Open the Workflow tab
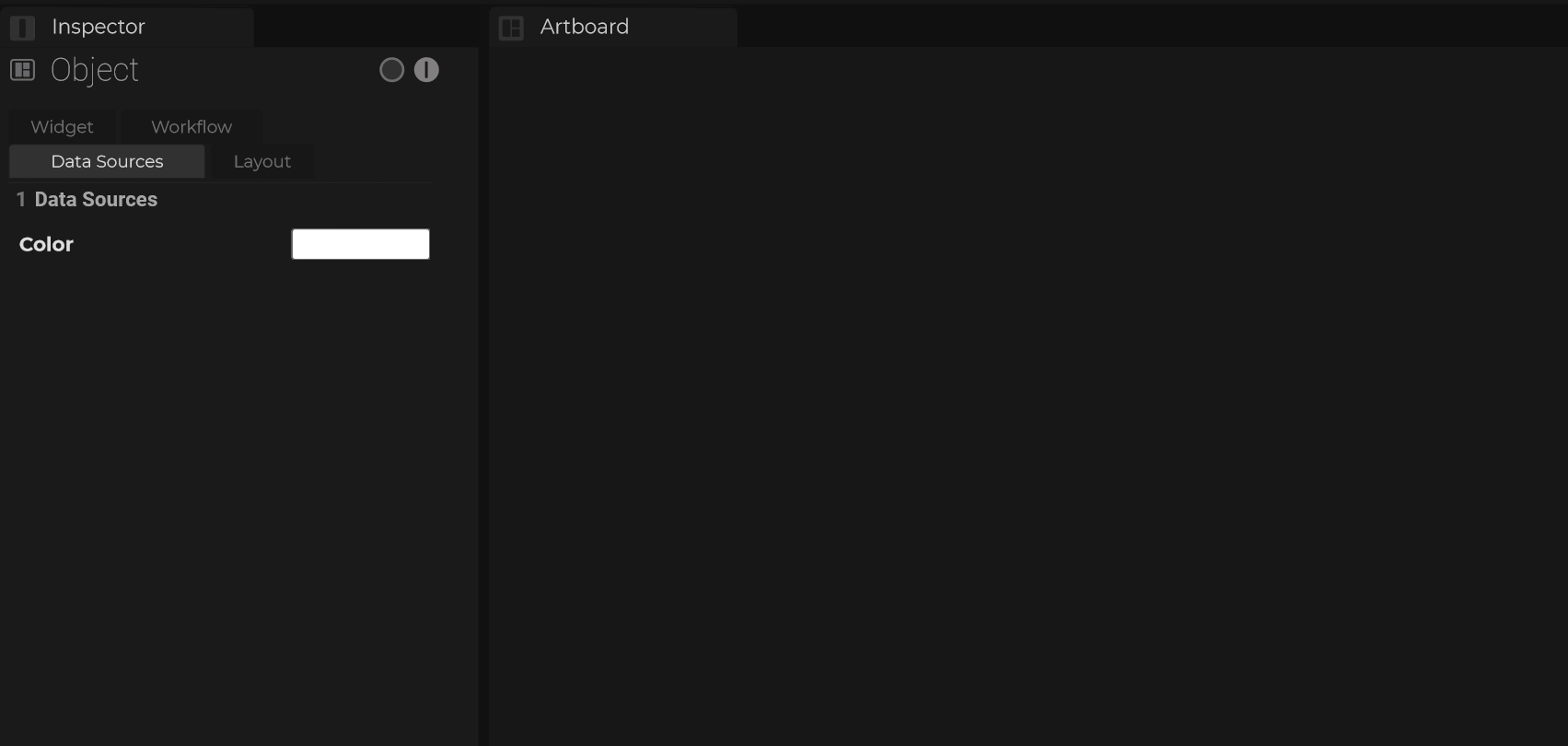Image resolution: width=1568 pixels, height=746 pixels. point(192,127)
